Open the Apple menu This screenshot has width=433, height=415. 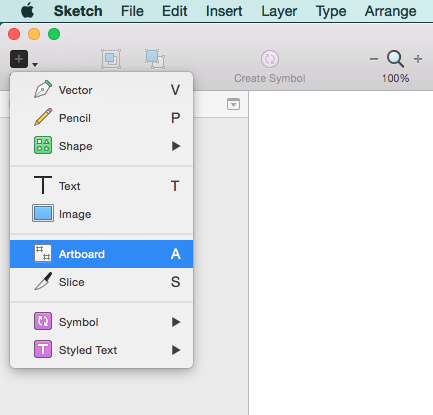pyautogui.click(x=27, y=11)
